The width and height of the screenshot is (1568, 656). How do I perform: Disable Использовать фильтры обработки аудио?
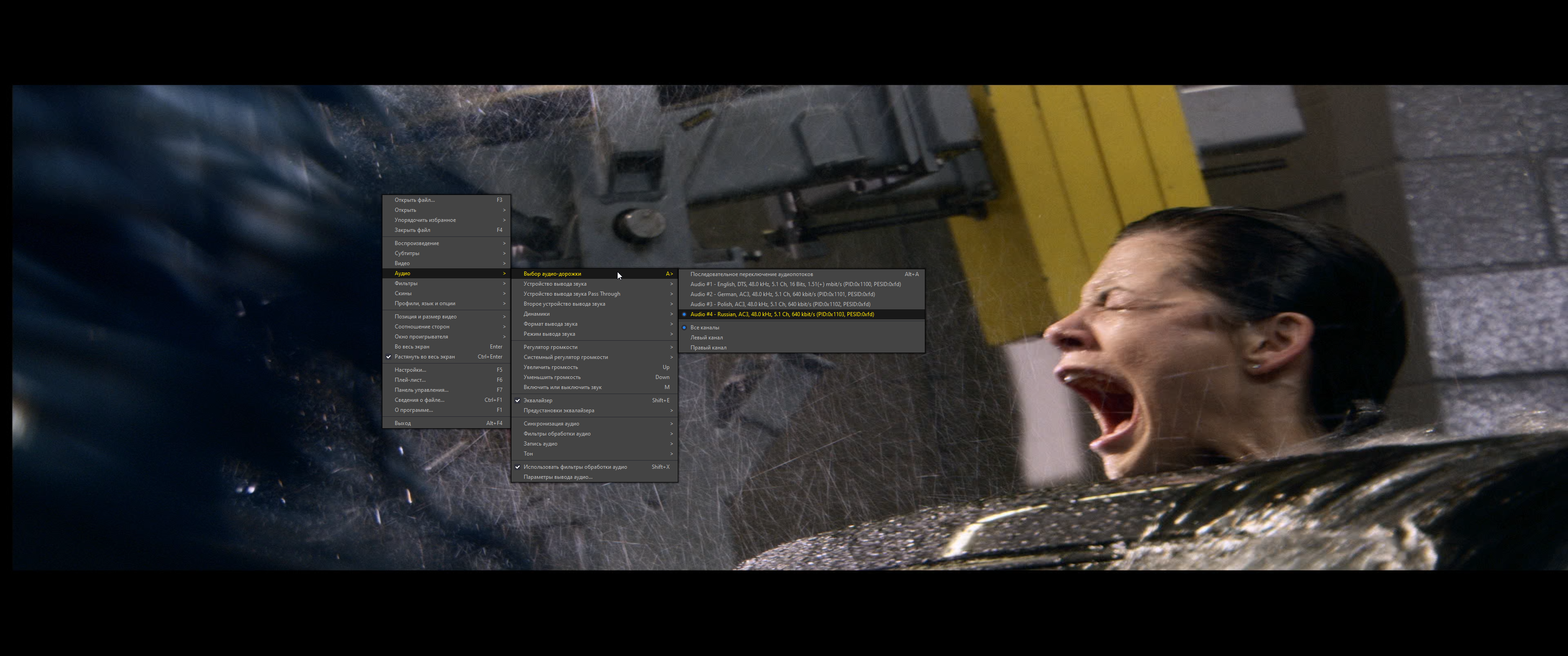[575, 467]
